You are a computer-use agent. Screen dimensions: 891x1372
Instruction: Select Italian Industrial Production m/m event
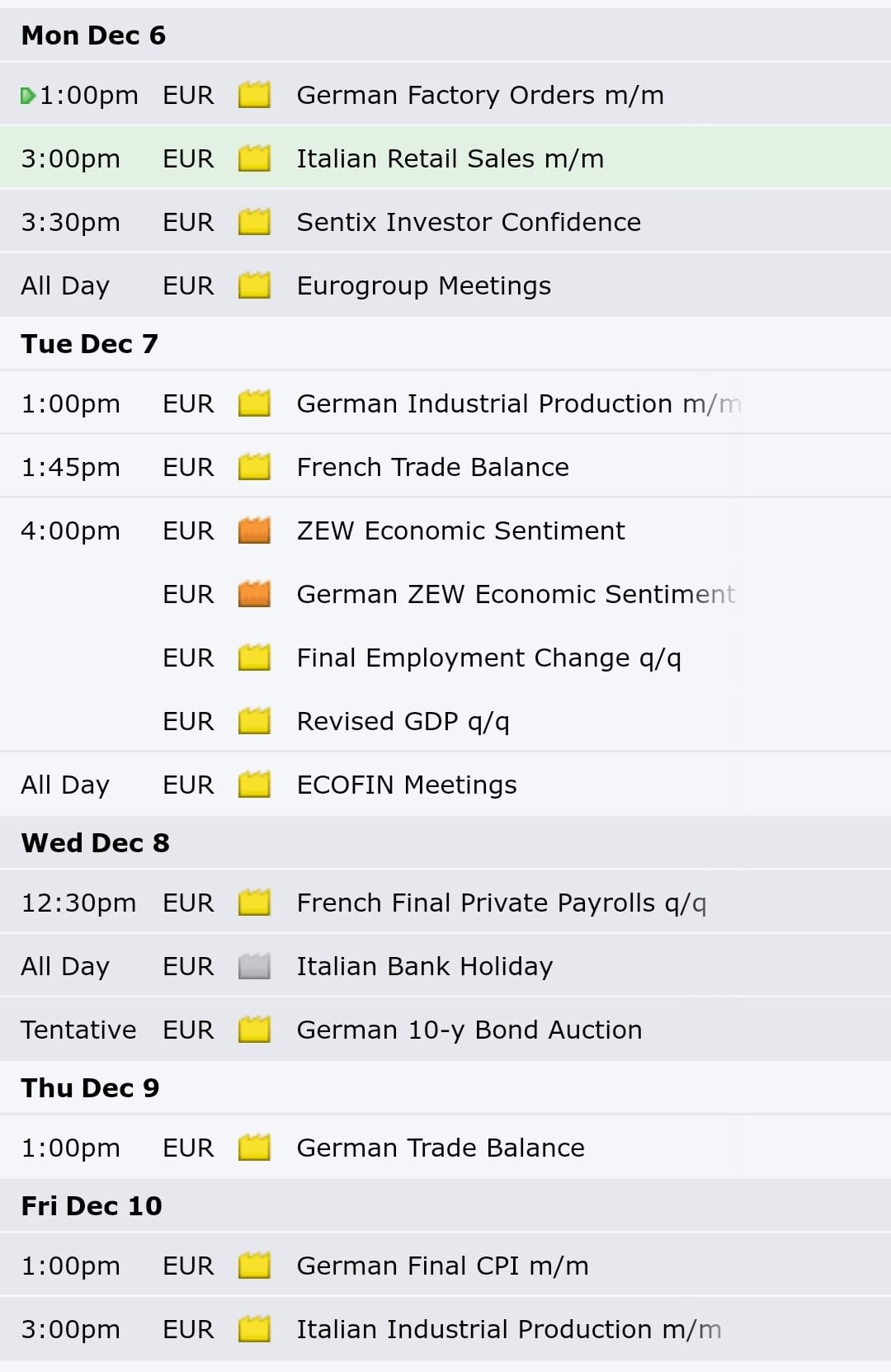pyautogui.click(x=445, y=1329)
